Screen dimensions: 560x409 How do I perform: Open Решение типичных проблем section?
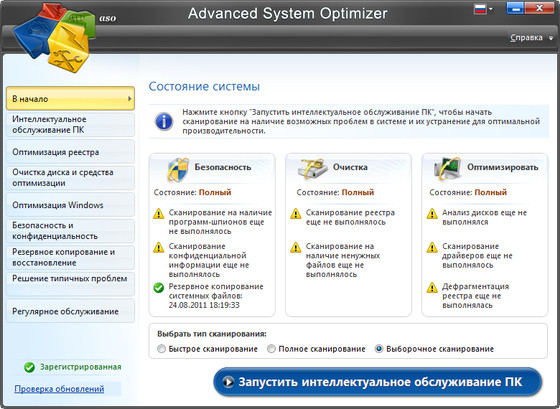point(70,284)
